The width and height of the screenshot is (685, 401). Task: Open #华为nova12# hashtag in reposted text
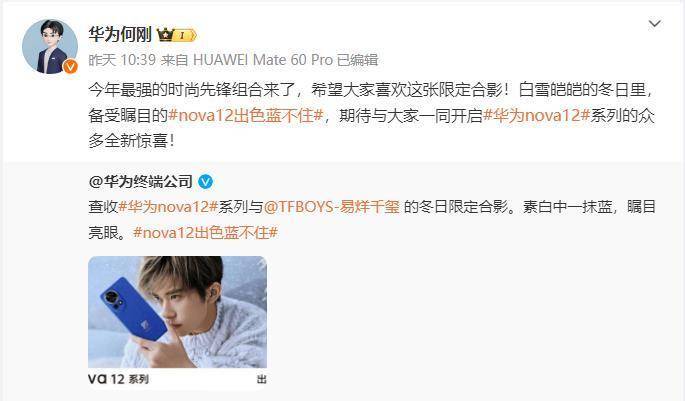point(168,207)
